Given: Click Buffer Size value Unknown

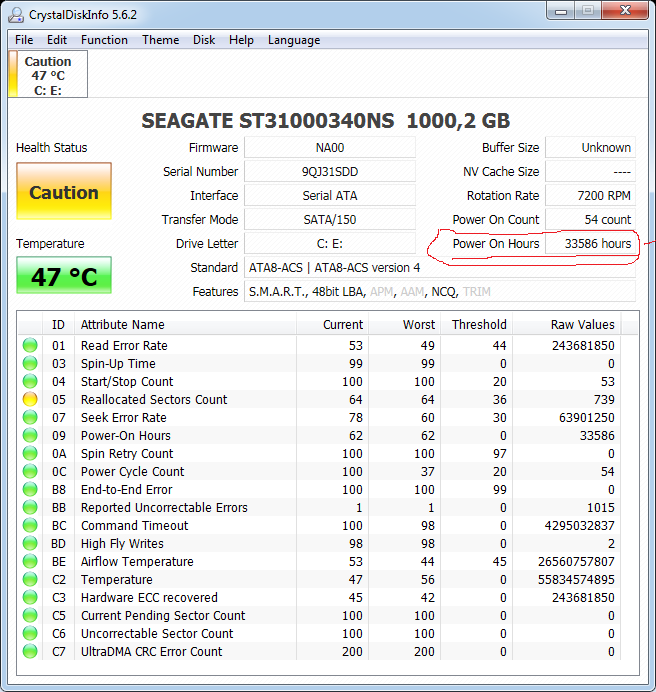Looking at the screenshot, I should click(591, 147).
